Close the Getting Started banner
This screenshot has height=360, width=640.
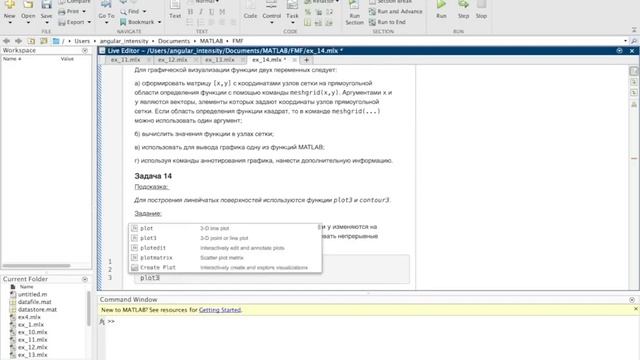[x=636, y=309]
